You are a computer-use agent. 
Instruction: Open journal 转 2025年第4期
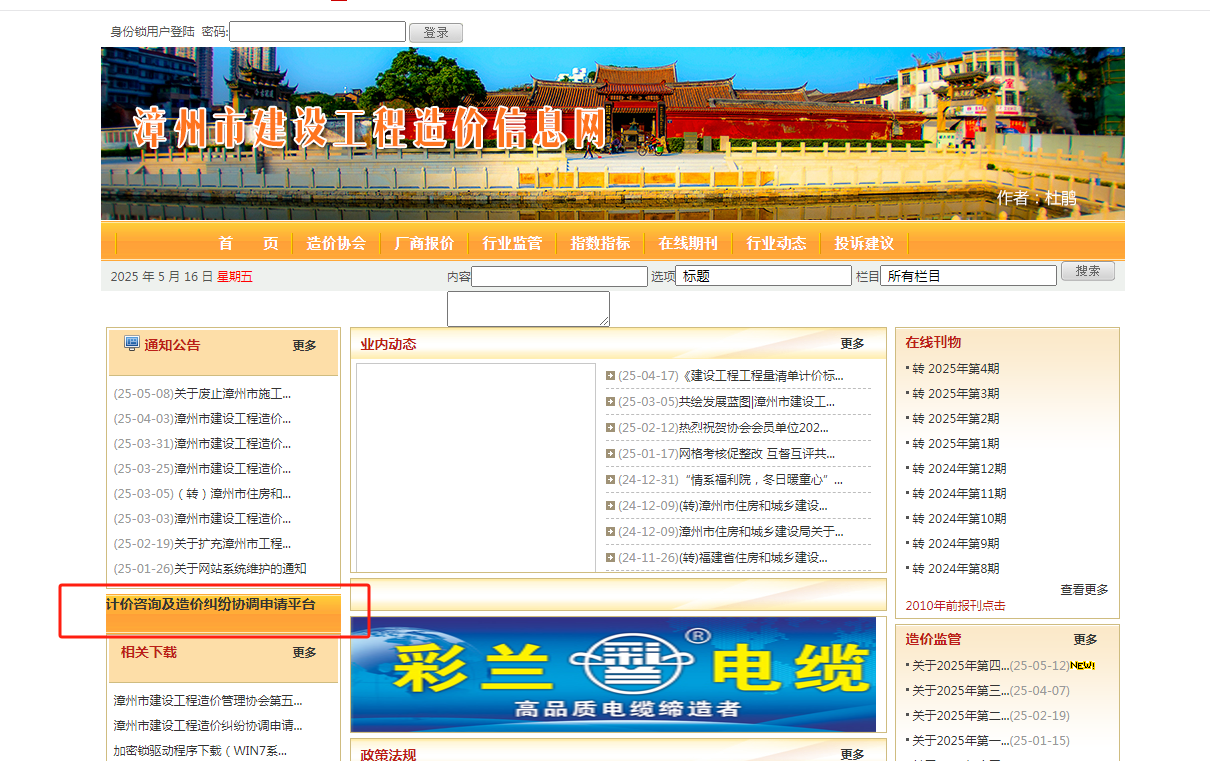click(955, 369)
